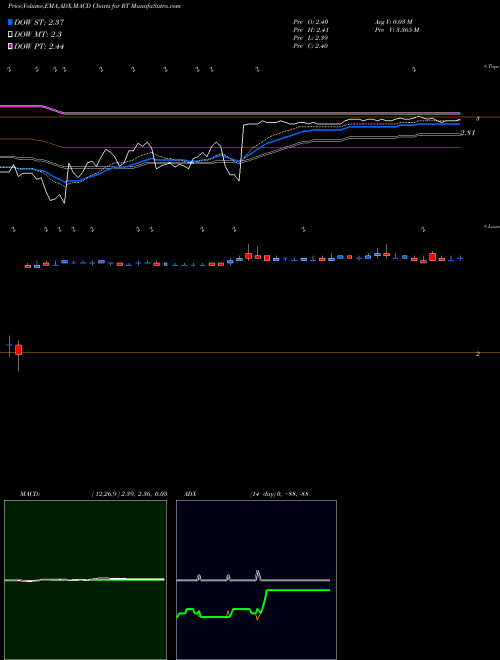The image size is (500, 660).
Task: Click the white DOW MT legend swatch
Action: tap(10, 35)
